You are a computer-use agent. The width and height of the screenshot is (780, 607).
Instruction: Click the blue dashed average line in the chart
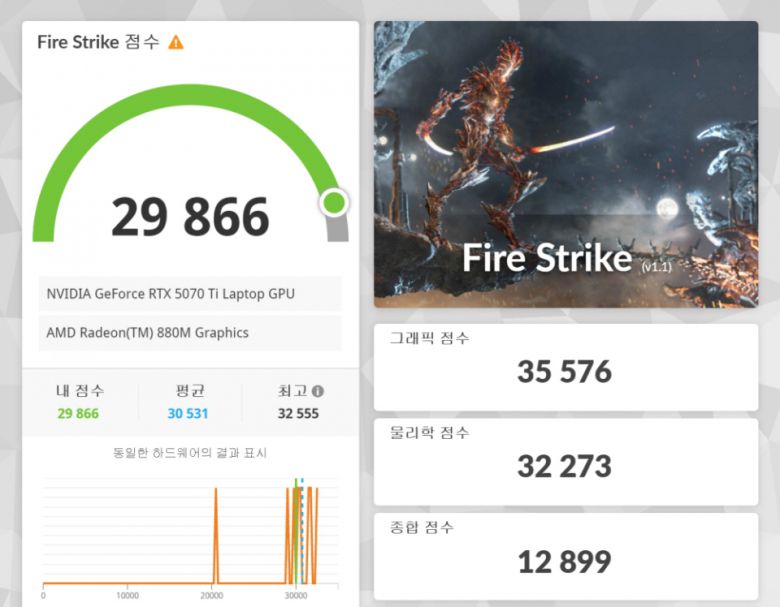click(302, 531)
